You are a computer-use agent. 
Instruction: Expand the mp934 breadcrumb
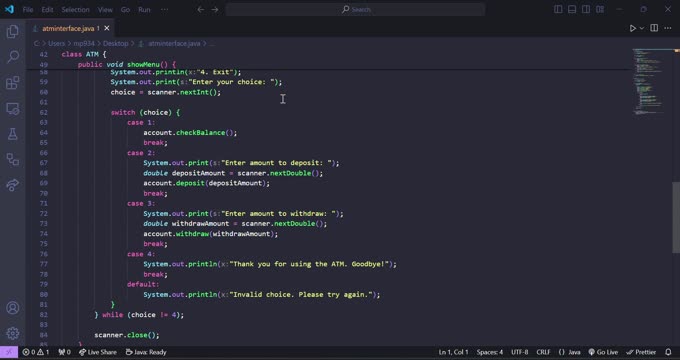(x=84, y=43)
